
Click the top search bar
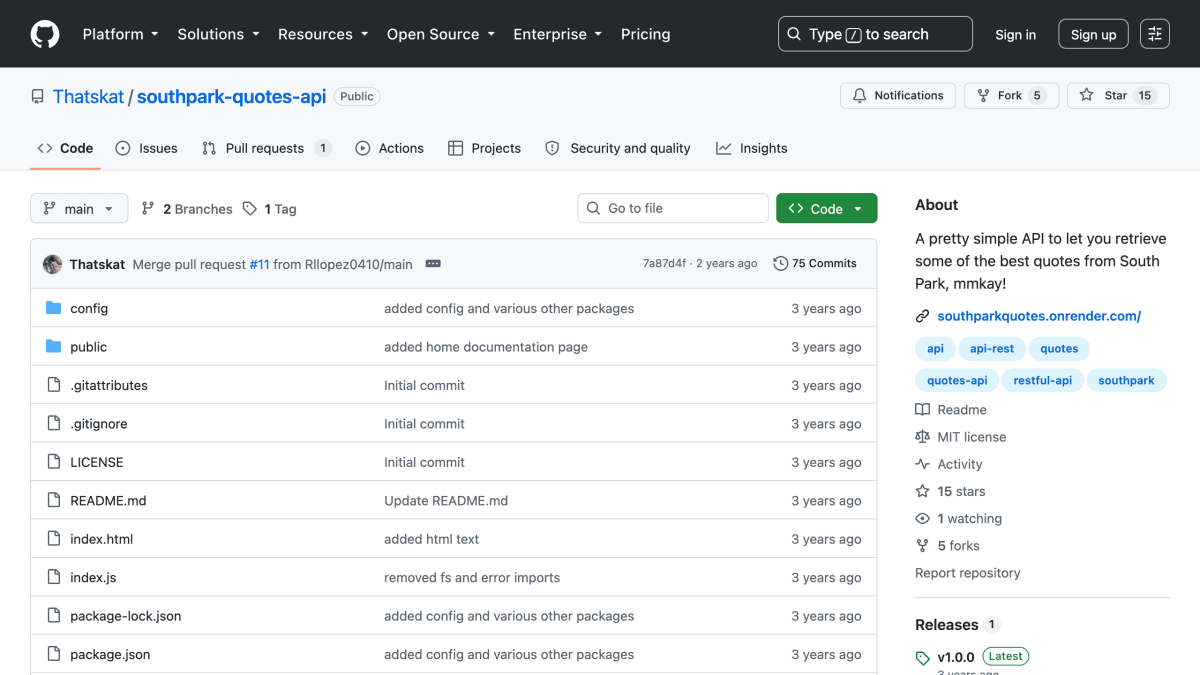click(x=875, y=34)
